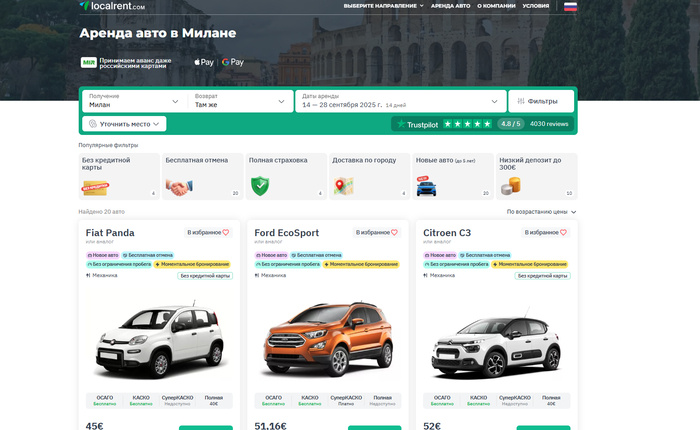Click the Trustpilot star logo
This screenshot has width=700, height=430.
(x=401, y=124)
